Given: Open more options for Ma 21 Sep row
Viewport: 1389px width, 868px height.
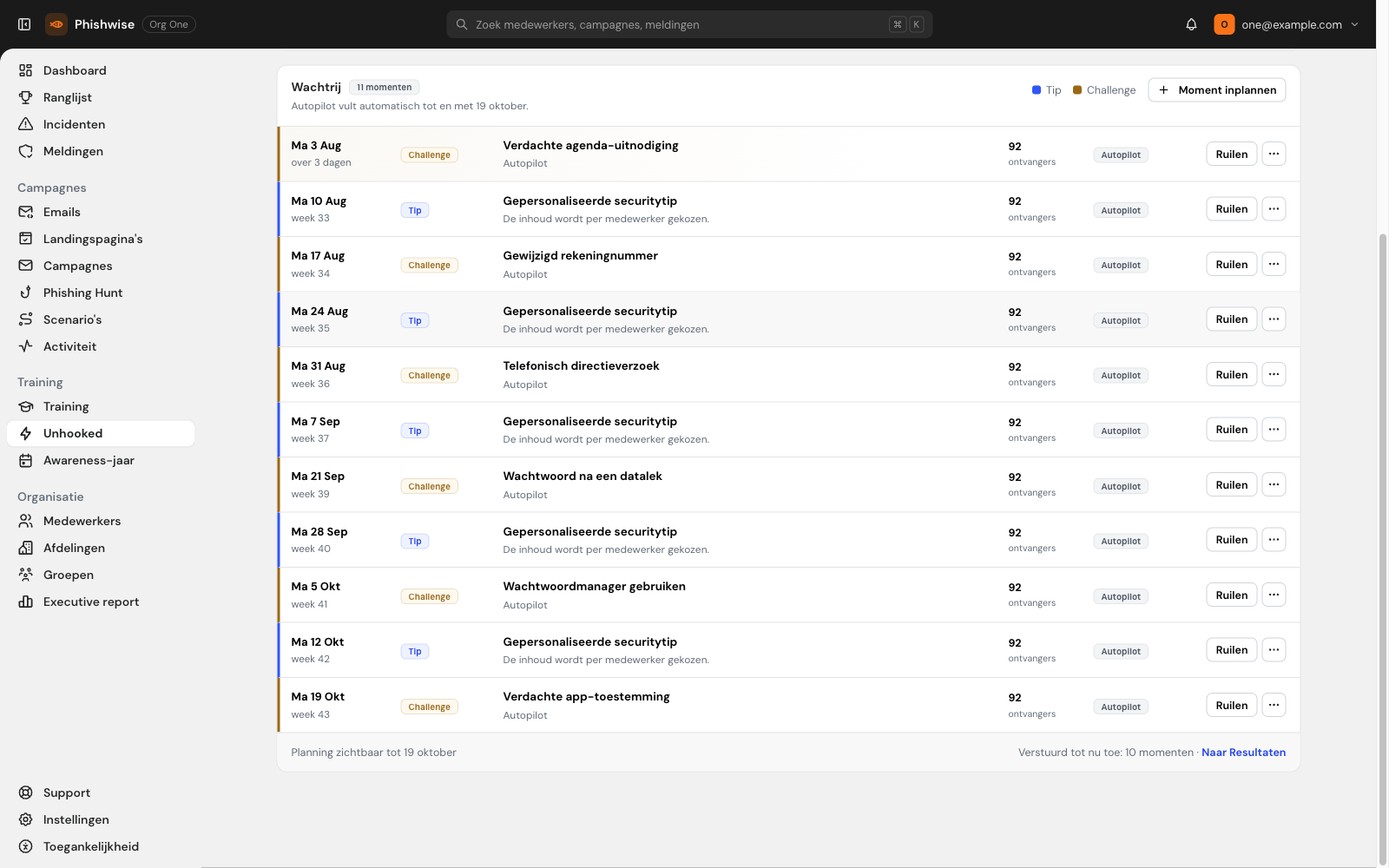Looking at the screenshot, I should coord(1274,484).
